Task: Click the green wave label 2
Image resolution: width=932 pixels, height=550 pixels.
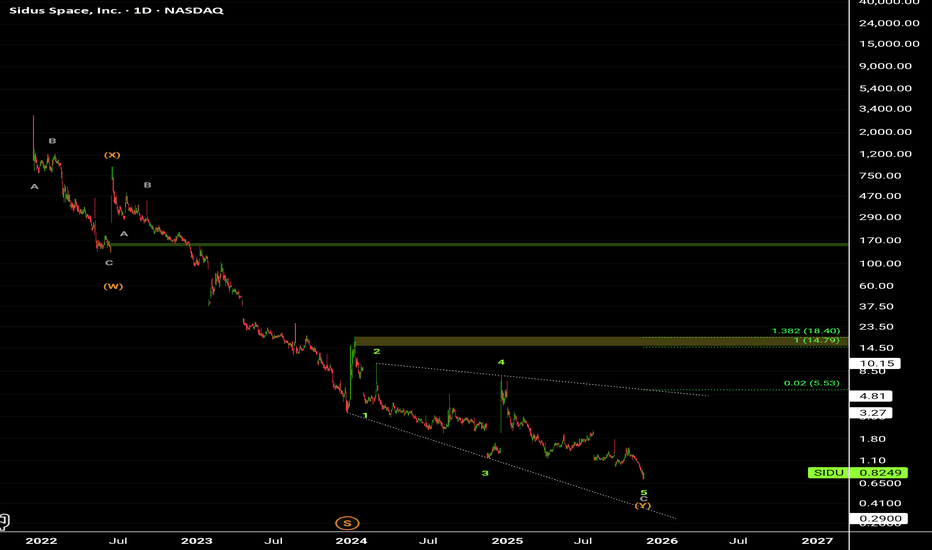Action: pos(376,351)
